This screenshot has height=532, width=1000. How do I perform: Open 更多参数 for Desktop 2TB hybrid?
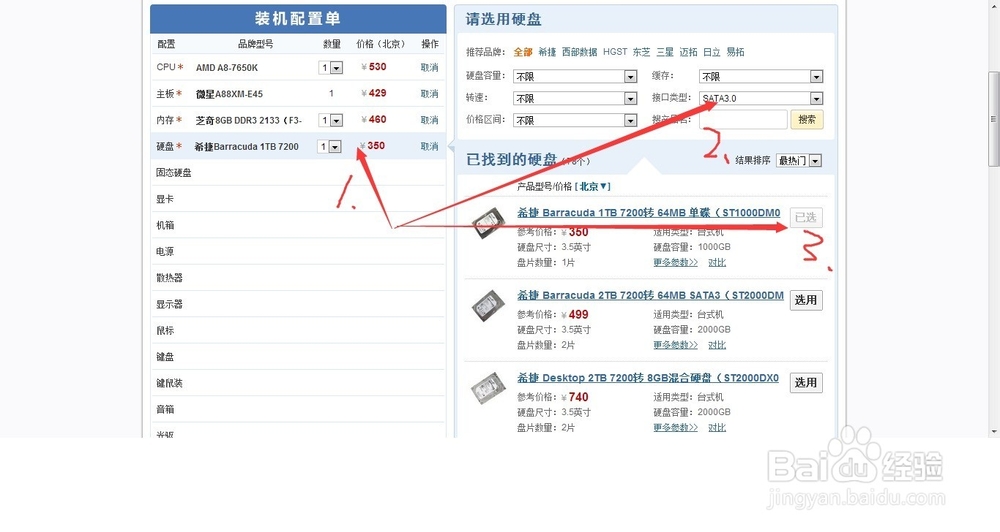click(x=675, y=427)
